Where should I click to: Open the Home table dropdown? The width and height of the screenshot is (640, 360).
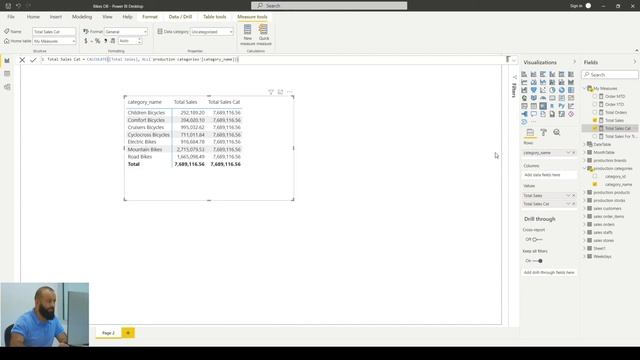click(x=54, y=41)
